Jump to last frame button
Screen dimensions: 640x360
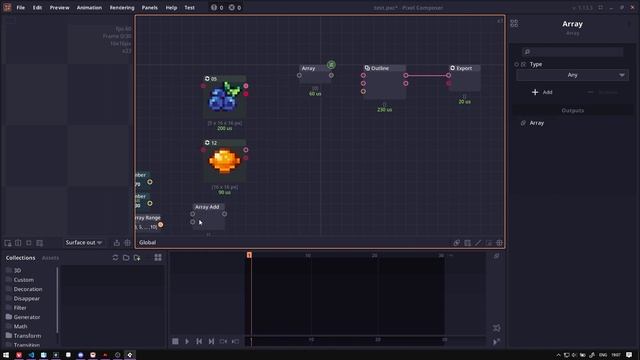pos(211,341)
